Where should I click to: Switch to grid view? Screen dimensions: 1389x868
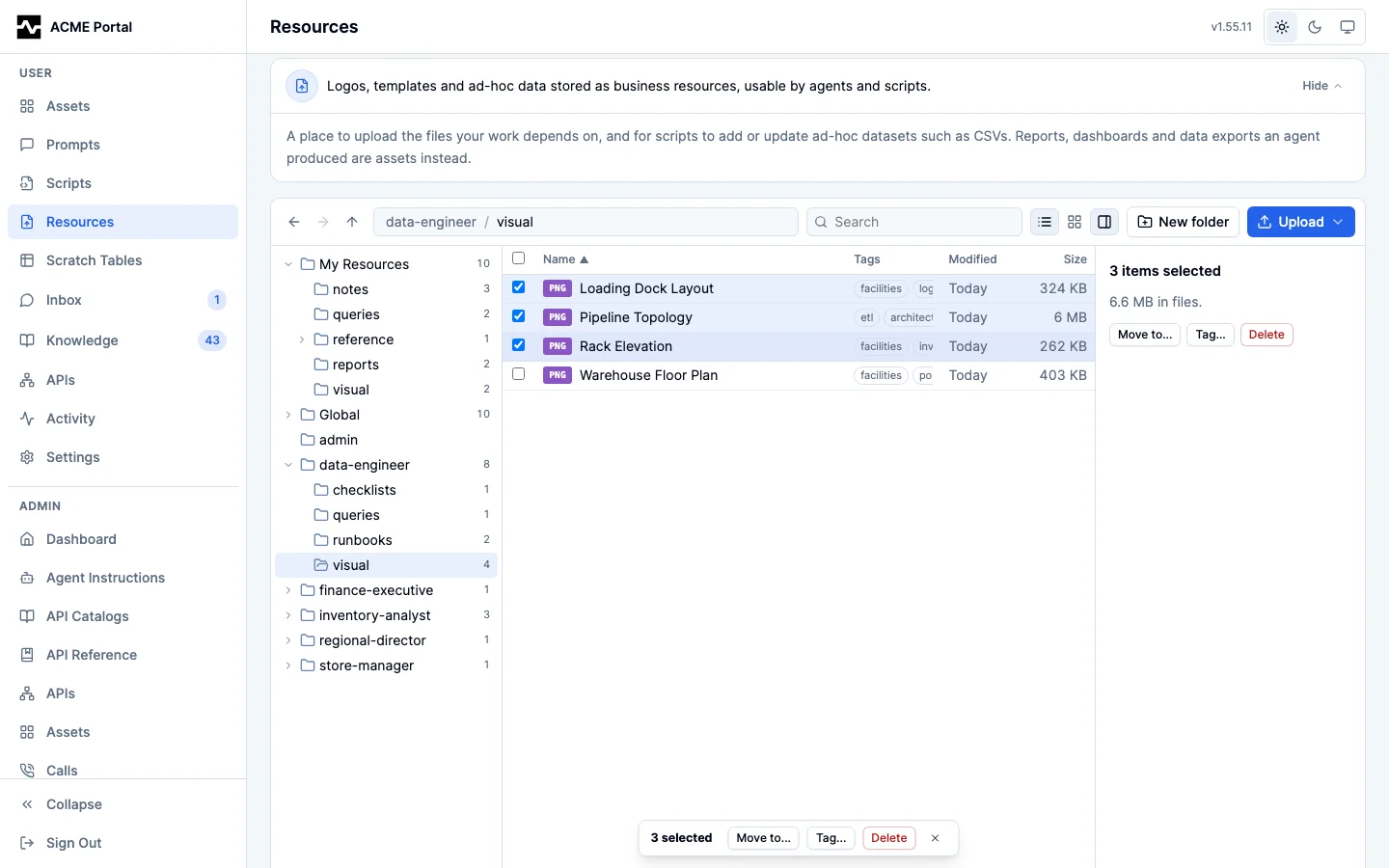coord(1075,222)
